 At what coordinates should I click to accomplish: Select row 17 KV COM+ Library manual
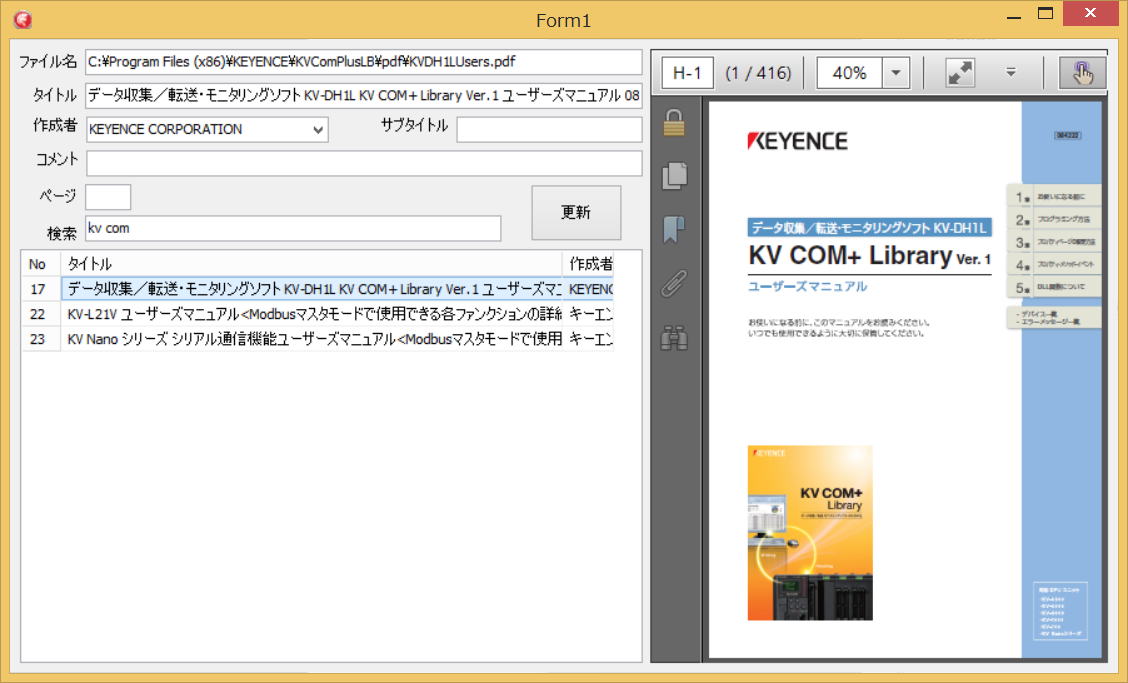coord(317,289)
